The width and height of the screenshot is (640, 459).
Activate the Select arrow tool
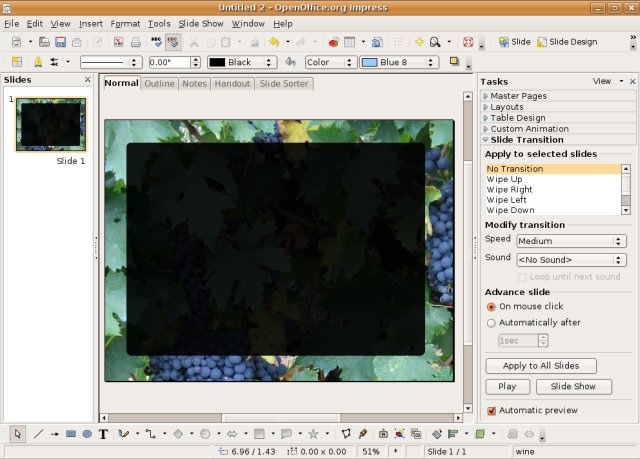coord(17,434)
